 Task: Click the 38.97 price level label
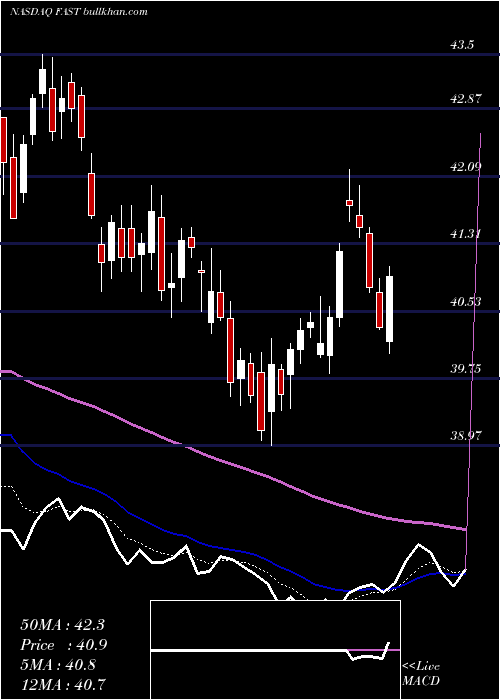point(466,436)
